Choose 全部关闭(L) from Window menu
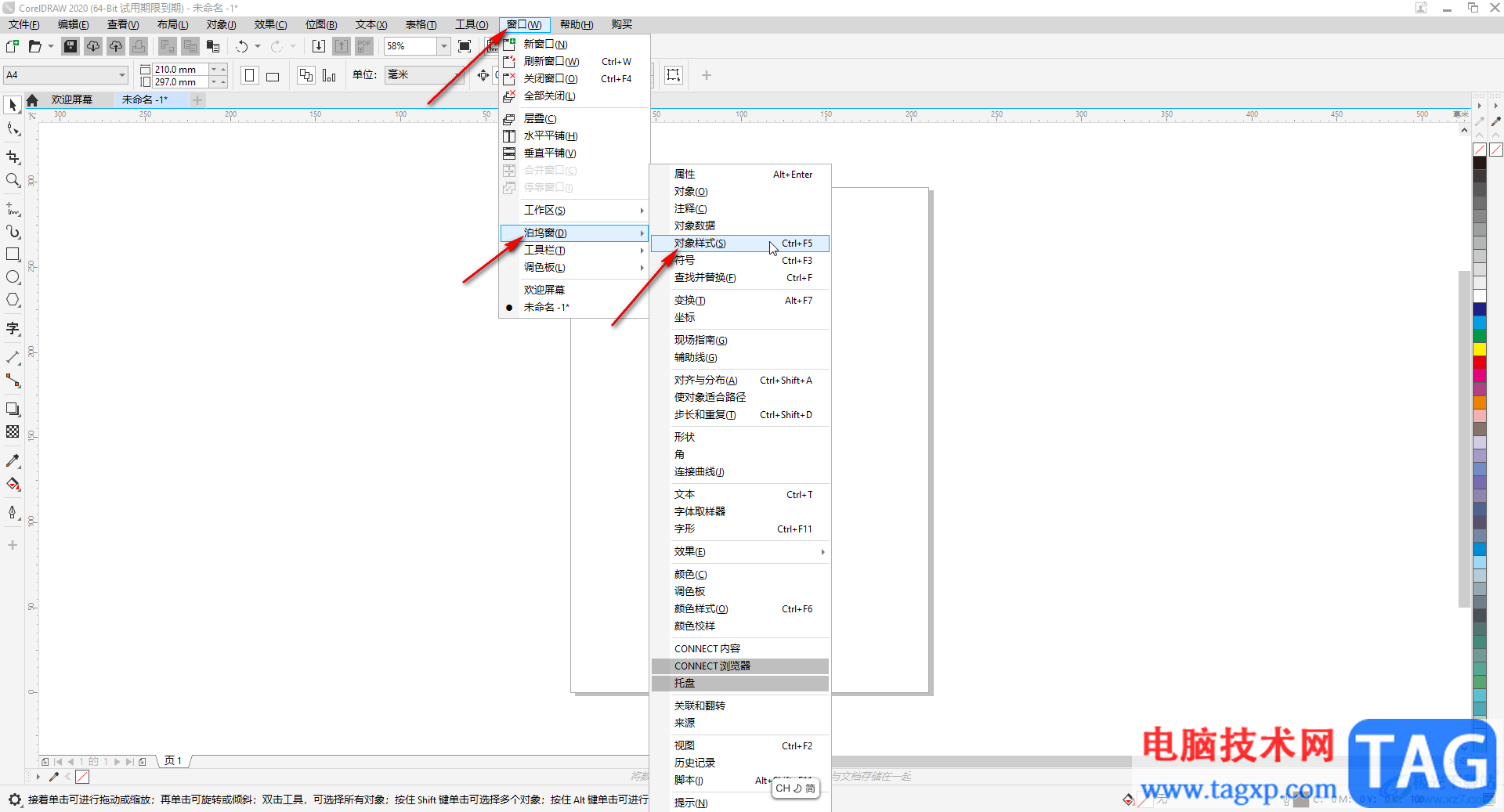The image size is (1504, 812). (575, 96)
